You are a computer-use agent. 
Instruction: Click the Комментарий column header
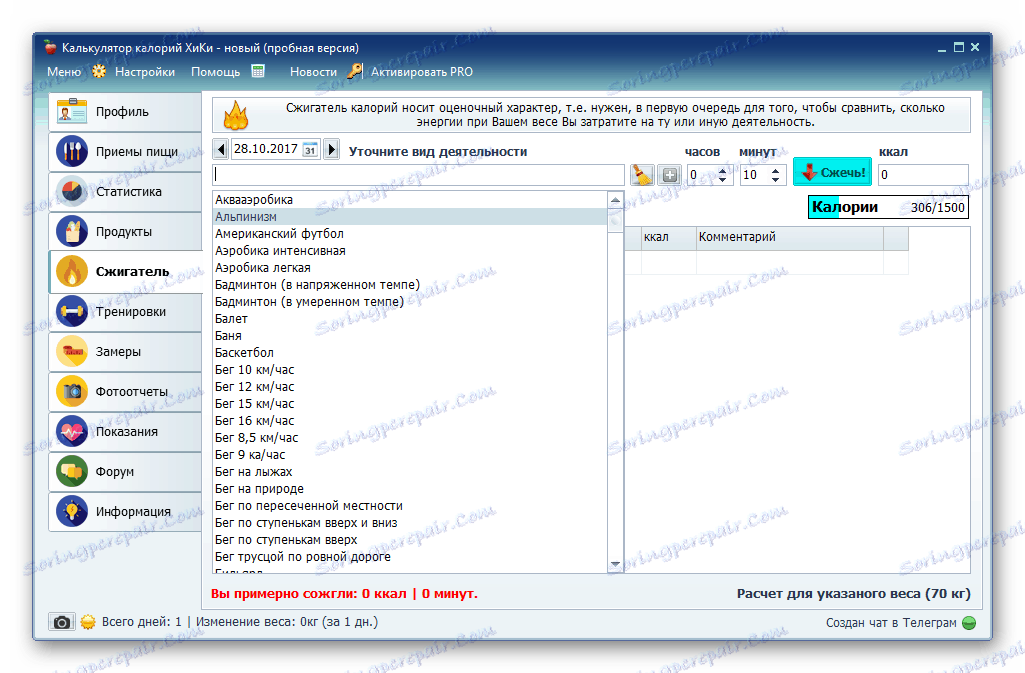tap(789, 238)
